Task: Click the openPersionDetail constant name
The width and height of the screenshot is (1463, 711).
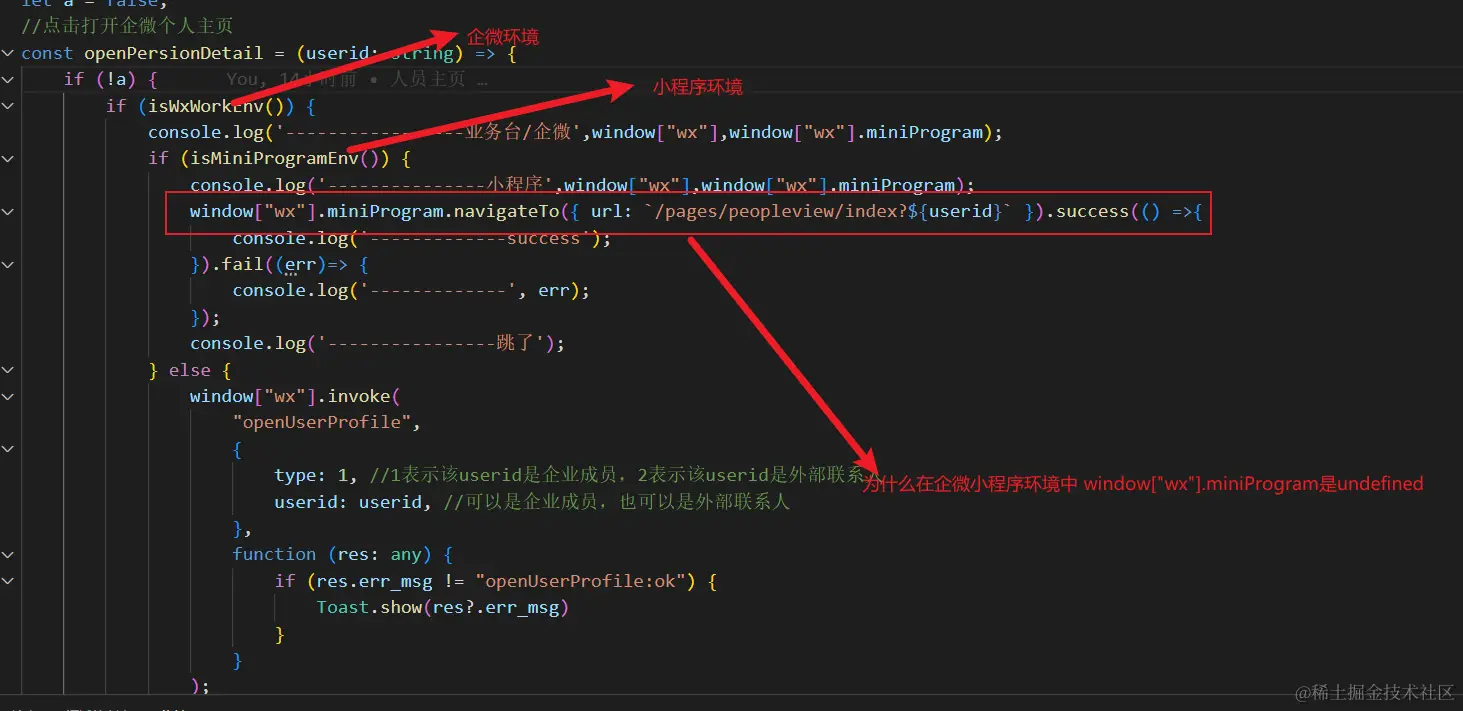Action: click(x=173, y=53)
